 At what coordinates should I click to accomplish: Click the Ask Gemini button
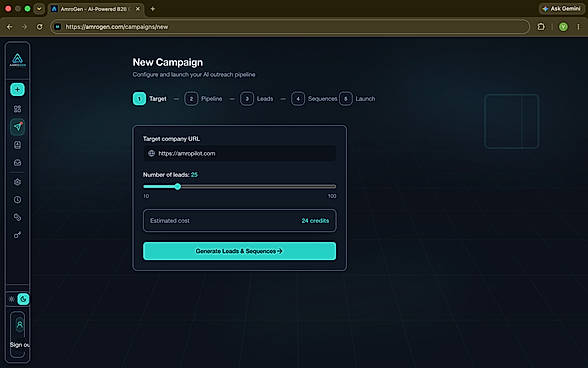click(561, 9)
